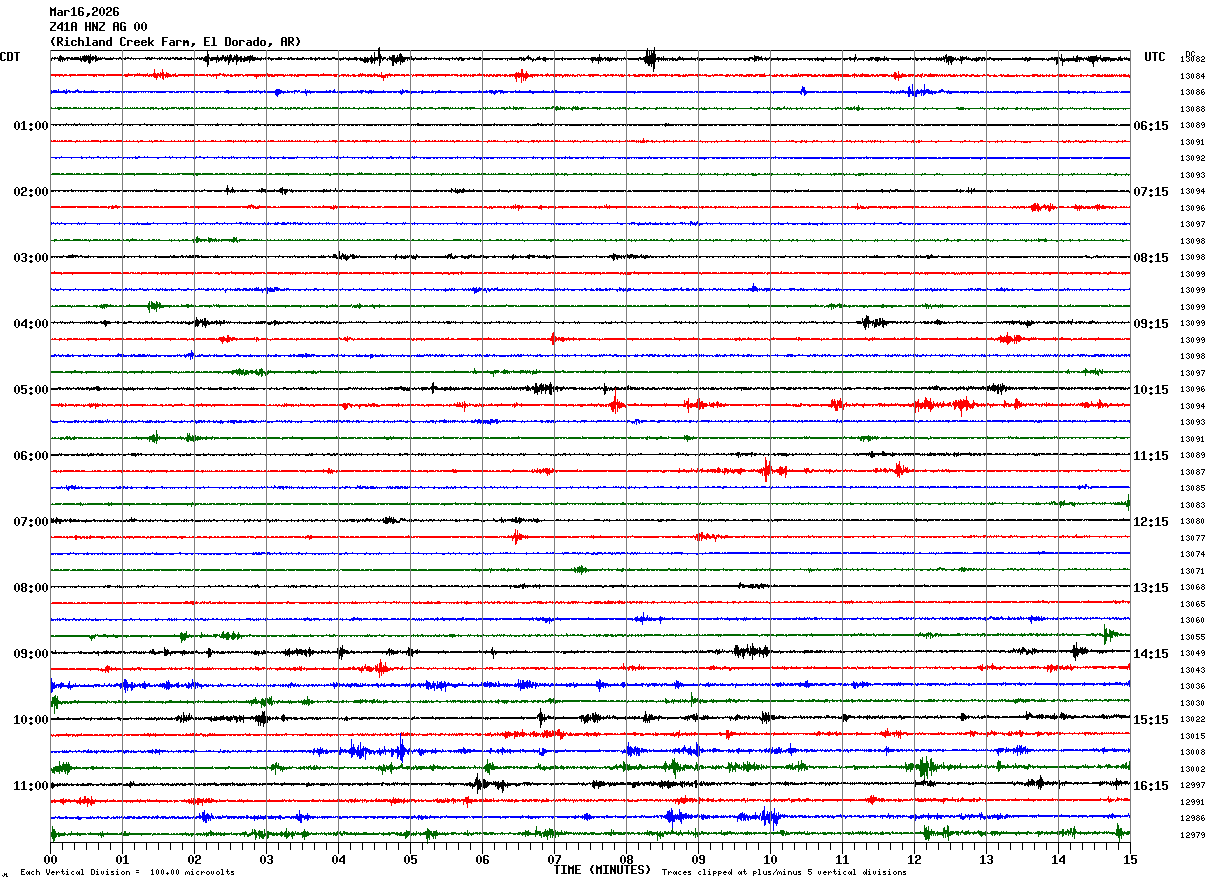Select the 02:00 CDT row label
1210x886 pixels.
[31, 192]
